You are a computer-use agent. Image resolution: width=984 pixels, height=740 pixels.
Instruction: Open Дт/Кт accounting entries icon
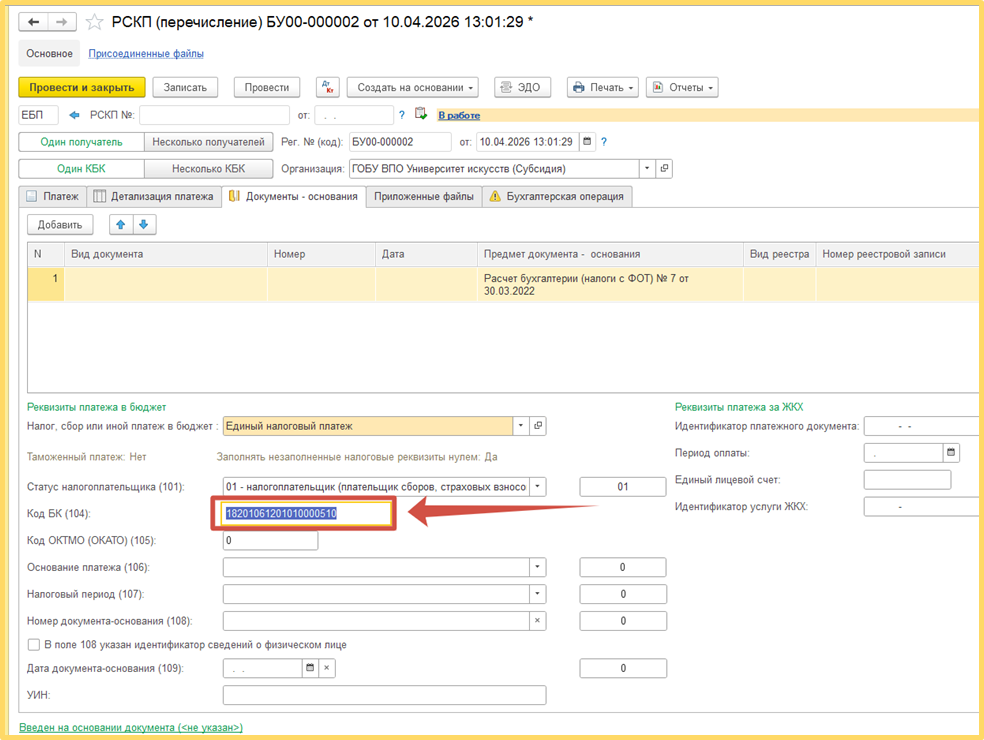[x=328, y=87]
